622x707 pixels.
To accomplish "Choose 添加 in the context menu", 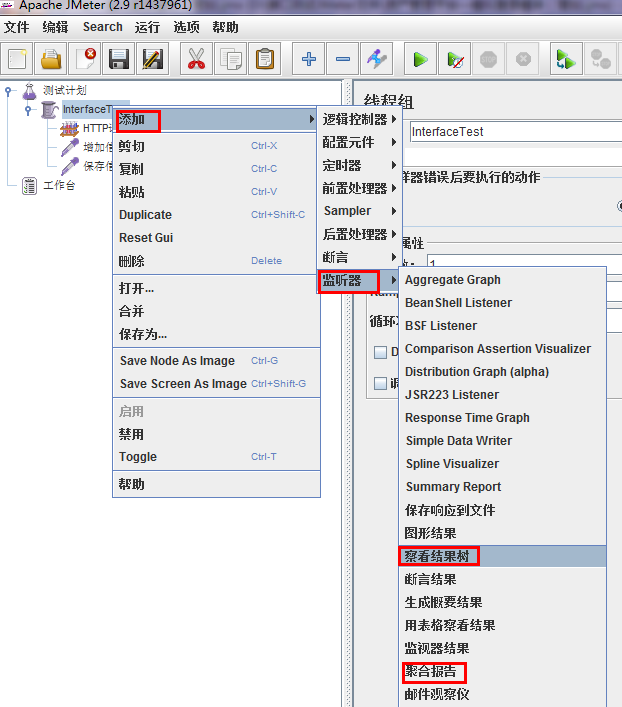I will click(x=216, y=120).
